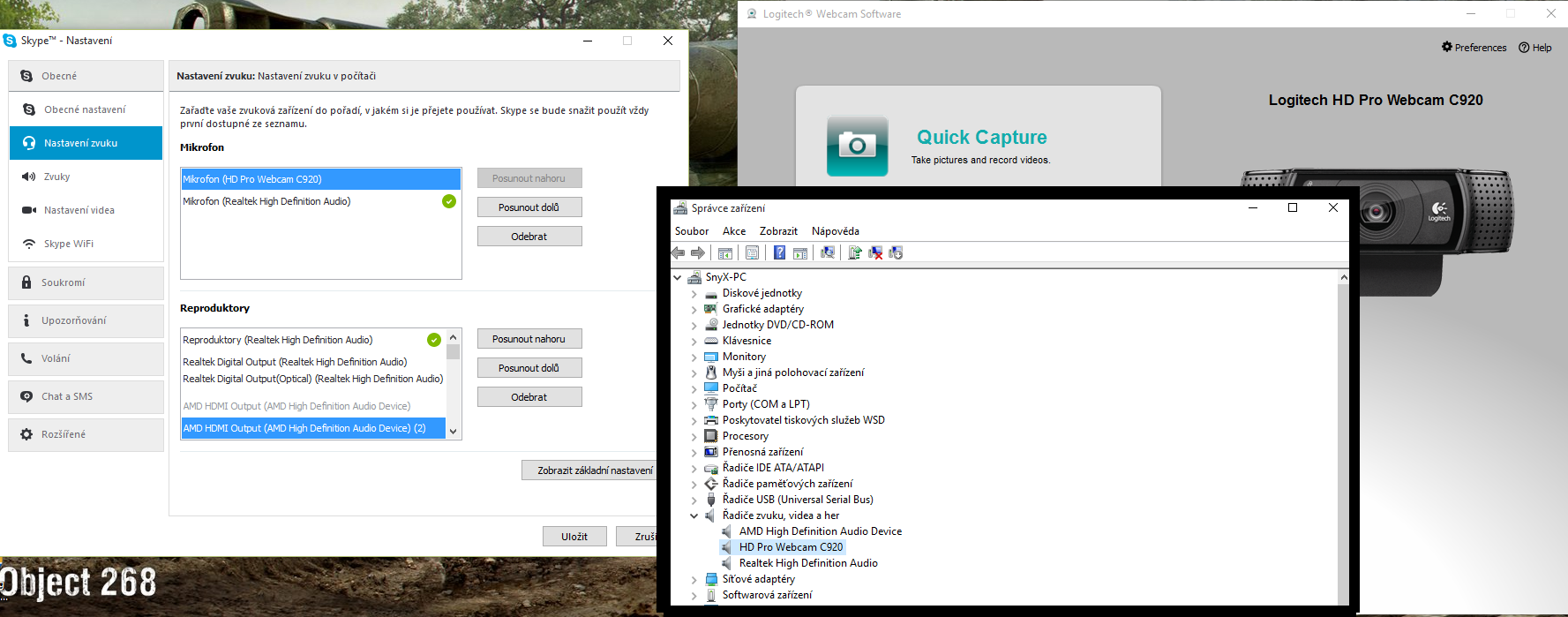Select HD Pro Webcam C920 in device tree
The image size is (1568, 617).
click(x=791, y=547)
